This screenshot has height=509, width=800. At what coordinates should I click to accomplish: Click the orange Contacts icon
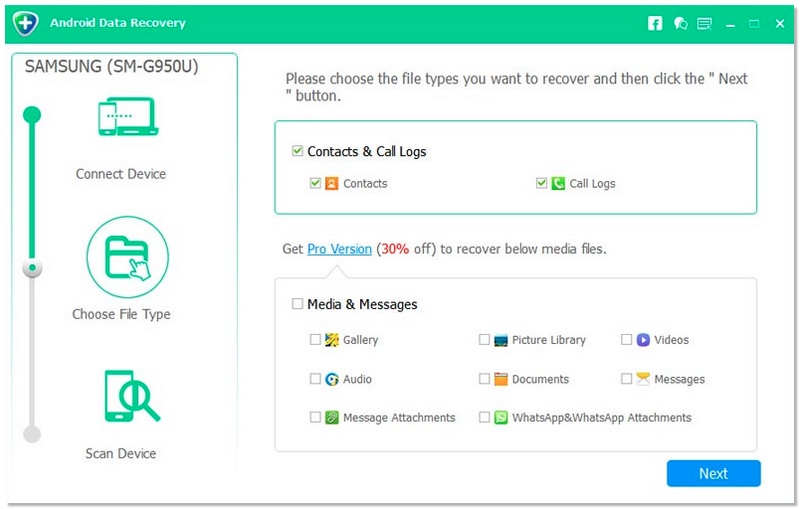pyautogui.click(x=332, y=184)
